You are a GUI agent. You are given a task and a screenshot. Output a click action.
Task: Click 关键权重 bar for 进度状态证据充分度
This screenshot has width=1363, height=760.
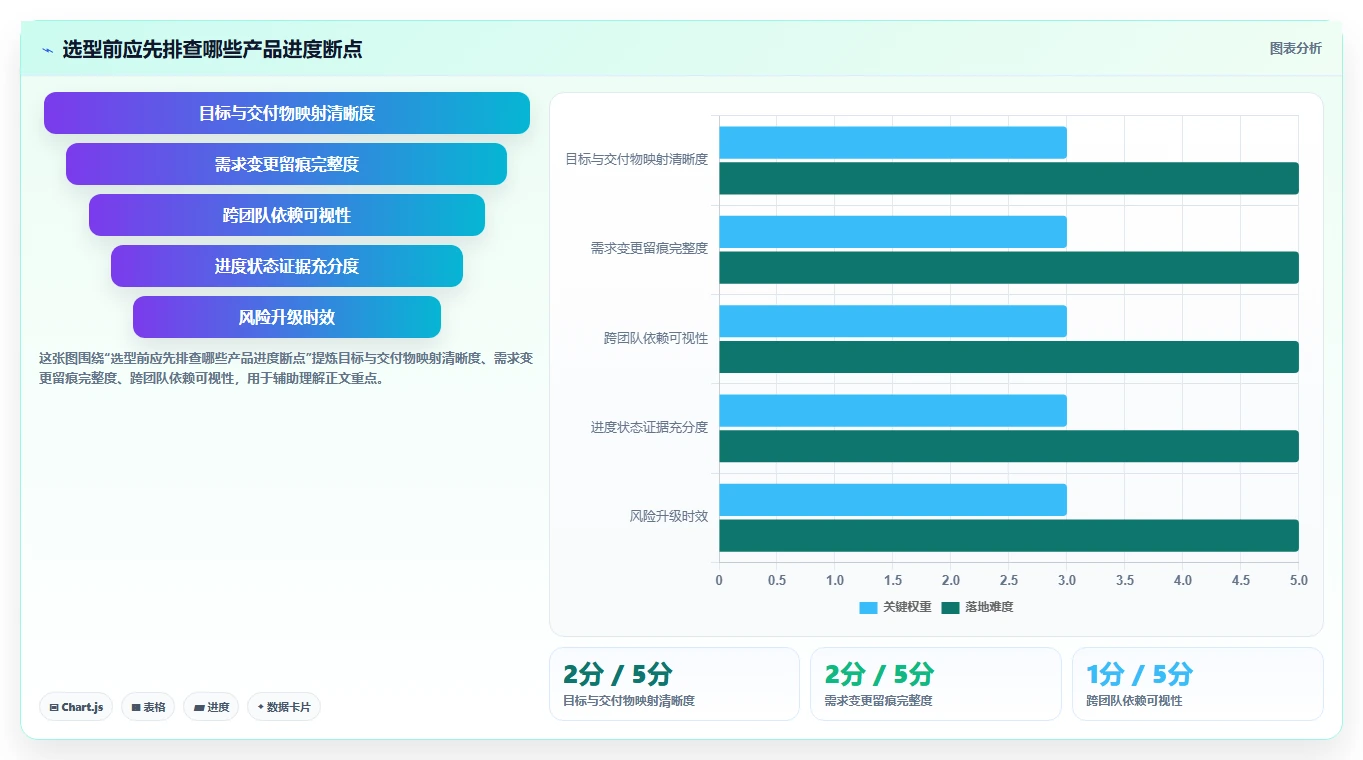click(893, 410)
